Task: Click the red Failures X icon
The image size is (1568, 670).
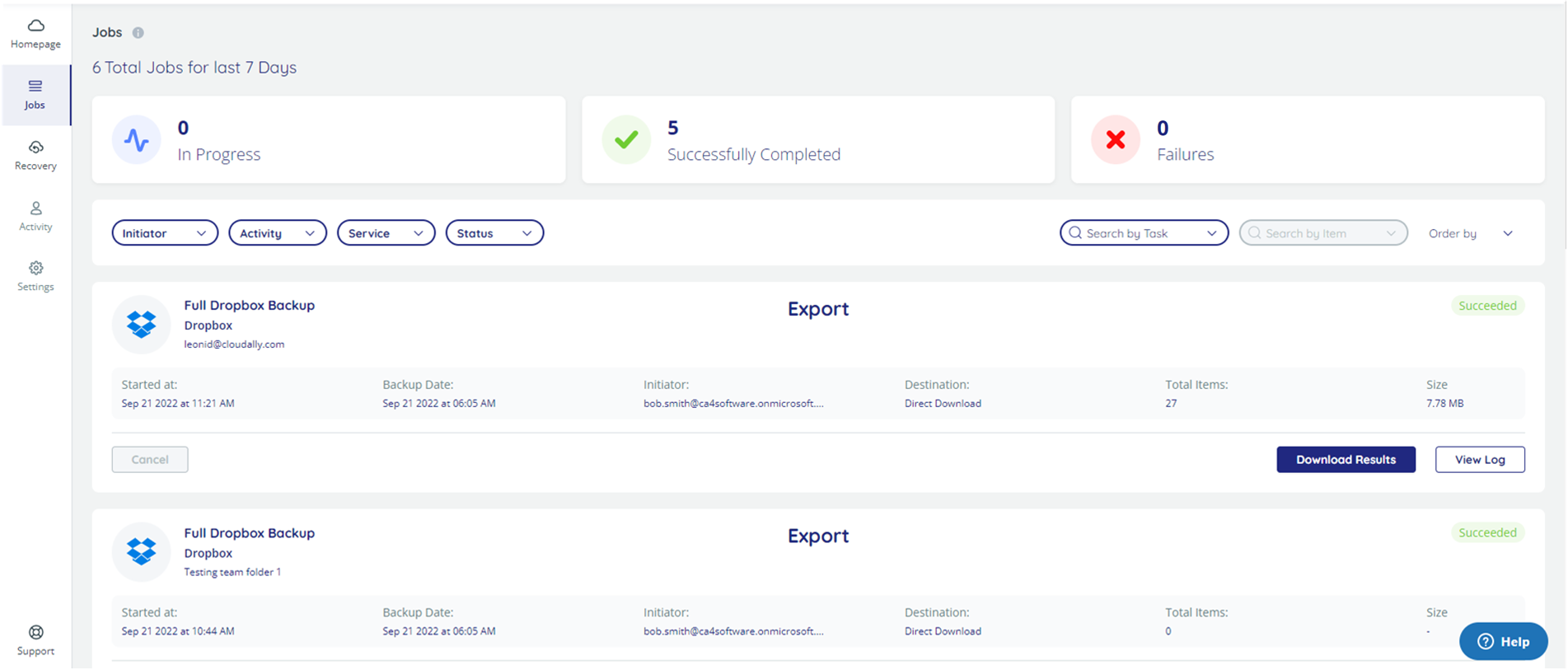Action: coord(1116,140)
